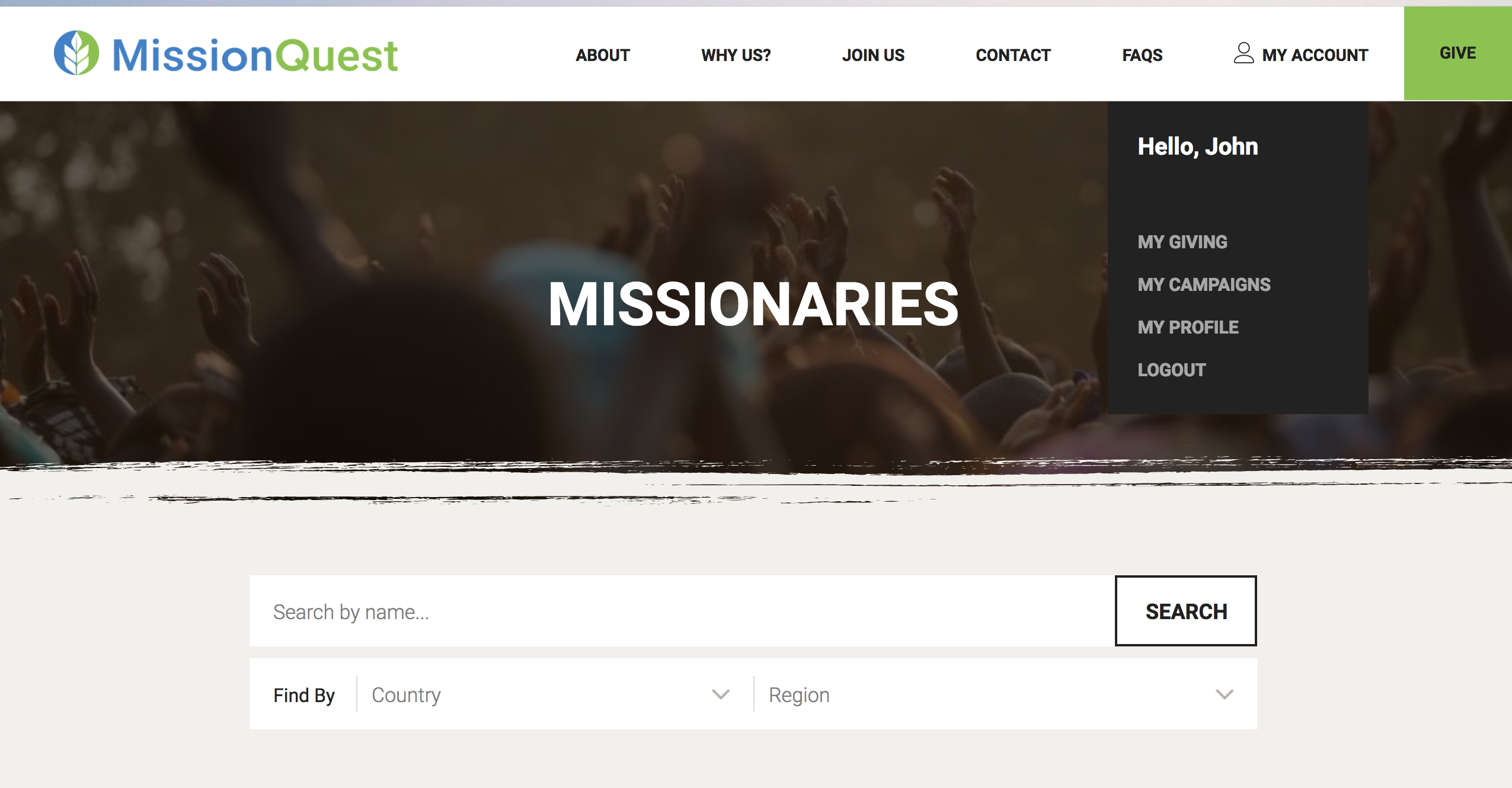Click the Search button

coord(1186,611)
